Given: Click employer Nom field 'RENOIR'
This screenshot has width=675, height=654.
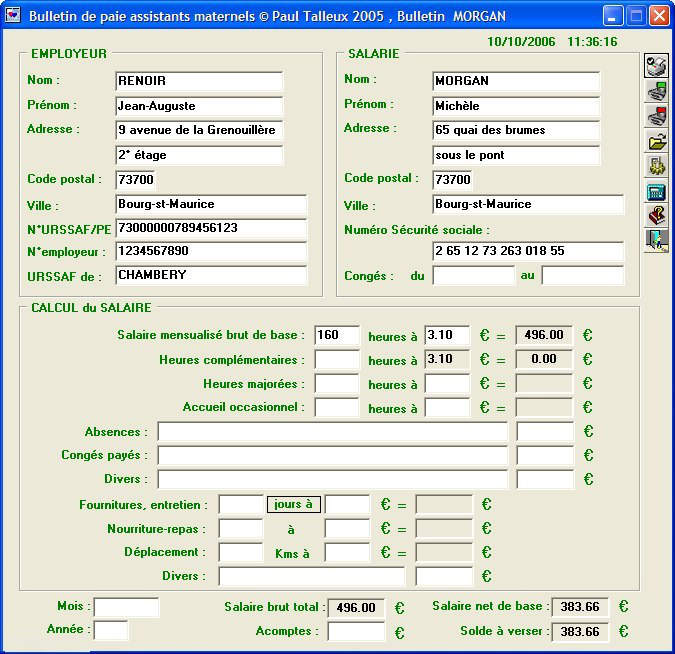Looking at the screenshot, I should [199, 81].
